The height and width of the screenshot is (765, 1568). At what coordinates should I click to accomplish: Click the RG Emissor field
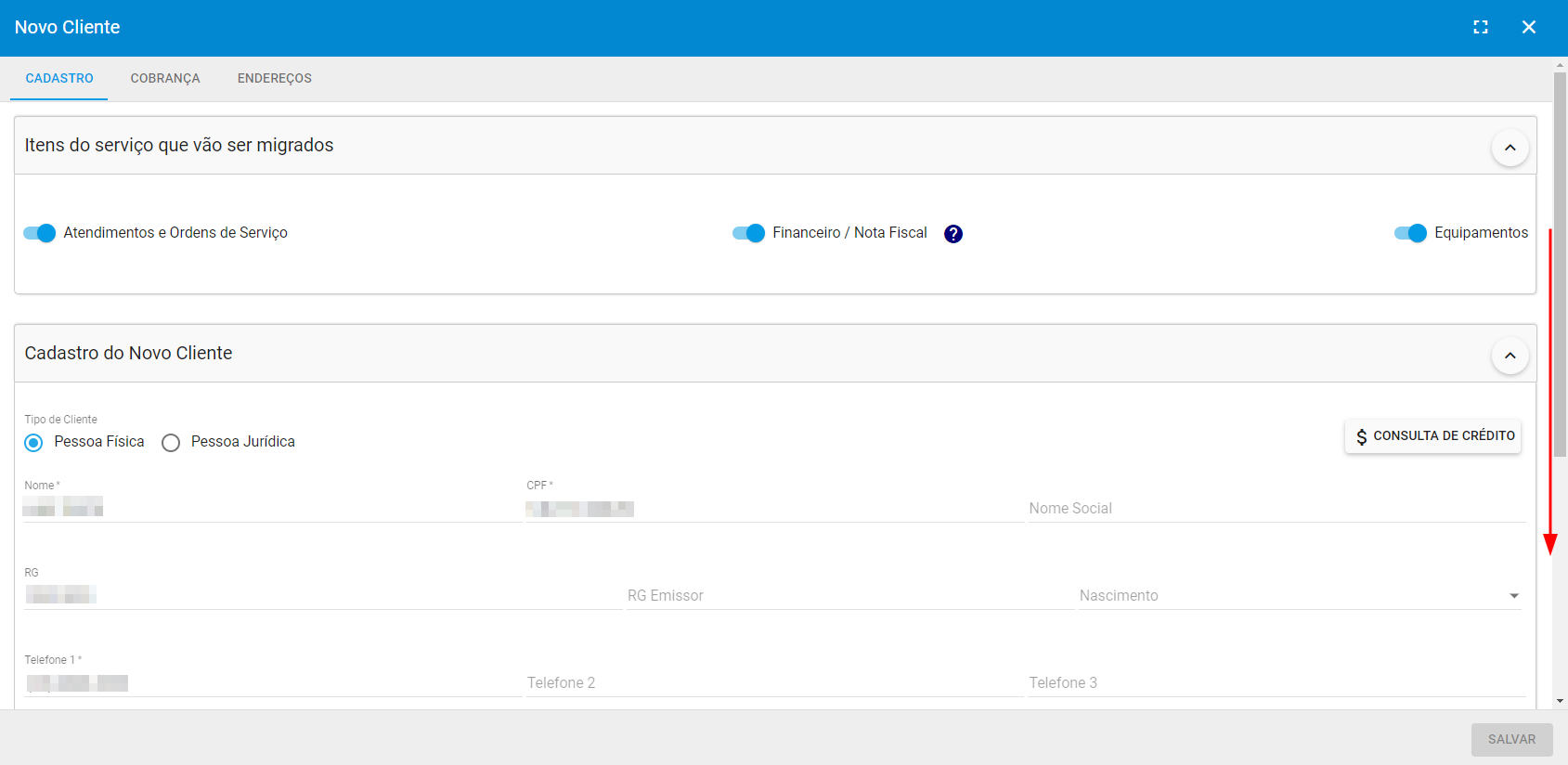[x=849, y=595]
